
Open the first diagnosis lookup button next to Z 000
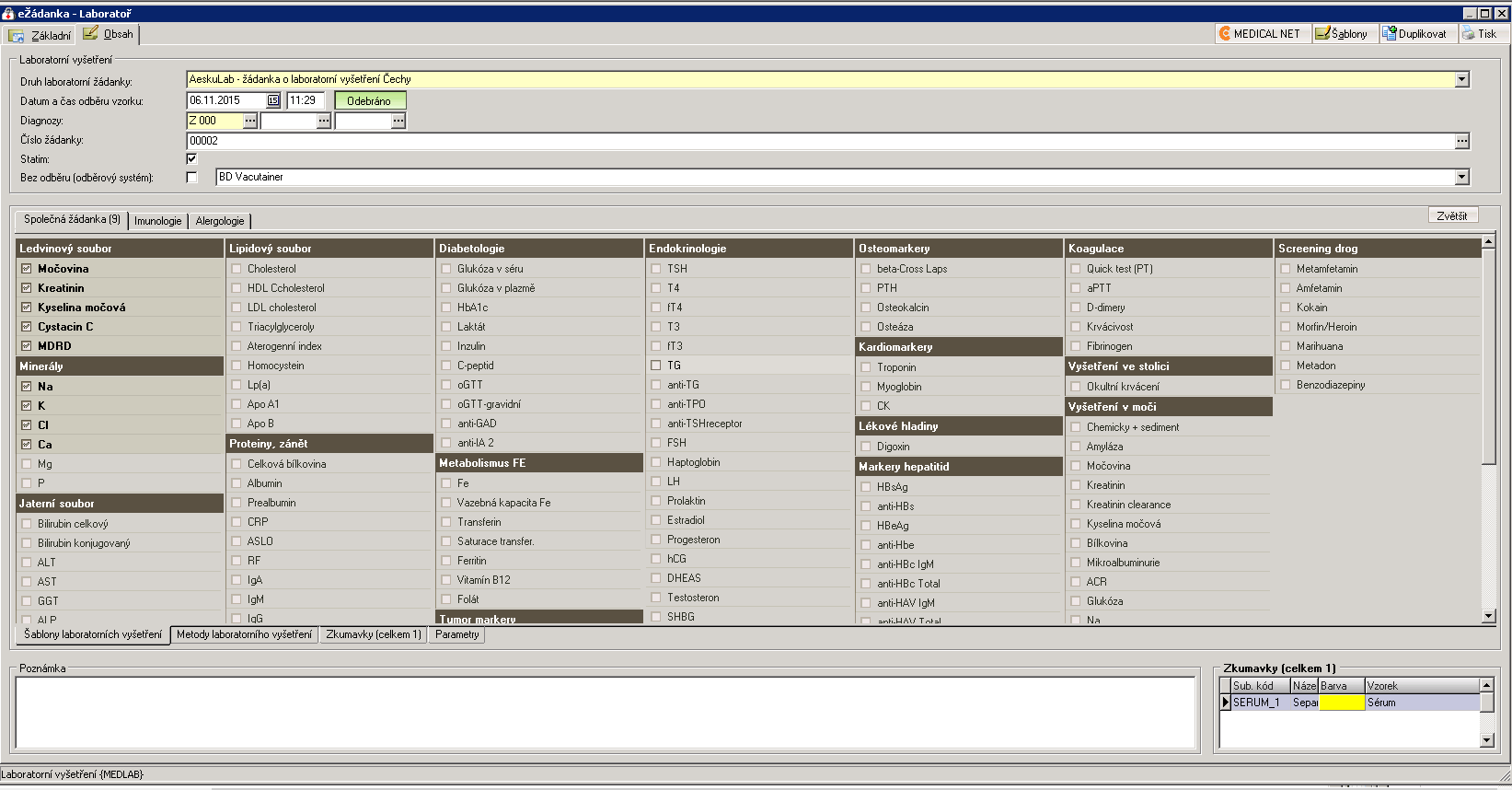(250, 121)
